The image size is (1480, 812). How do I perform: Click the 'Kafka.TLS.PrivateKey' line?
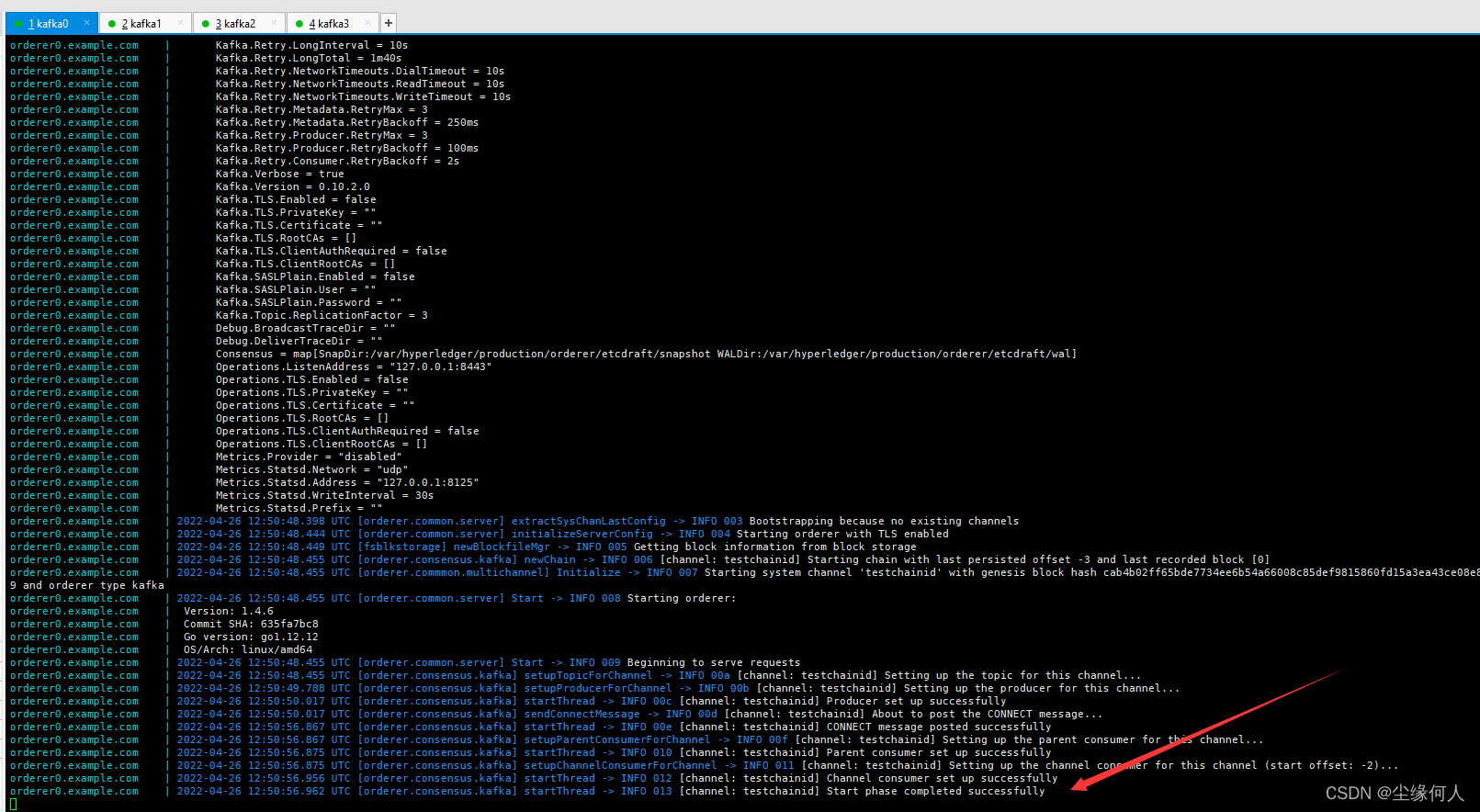(x=296, y=212)
